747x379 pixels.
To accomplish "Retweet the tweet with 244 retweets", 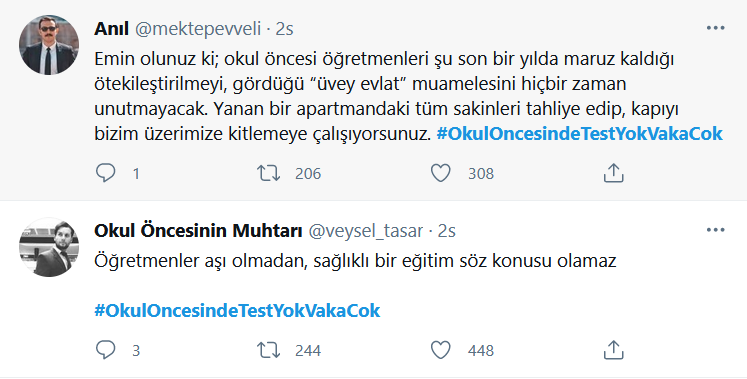I will tap(269, 350).
